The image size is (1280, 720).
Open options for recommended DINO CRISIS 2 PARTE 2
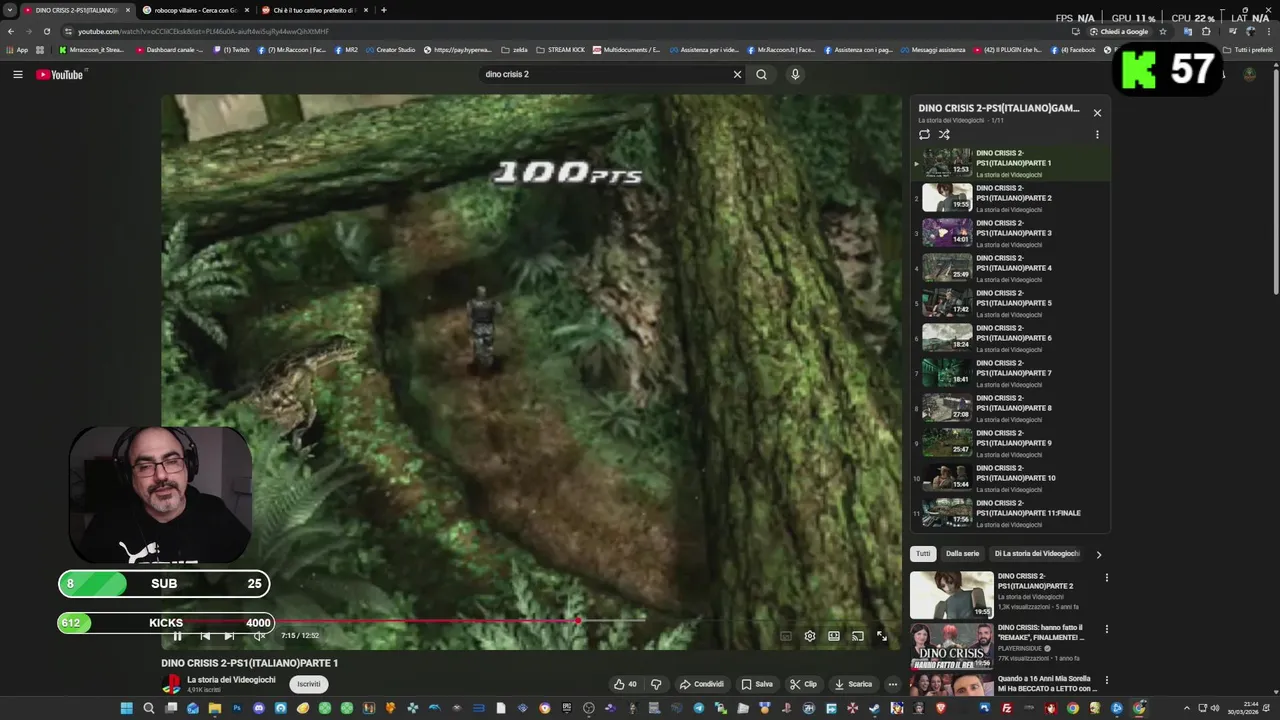pos(1106,578)
